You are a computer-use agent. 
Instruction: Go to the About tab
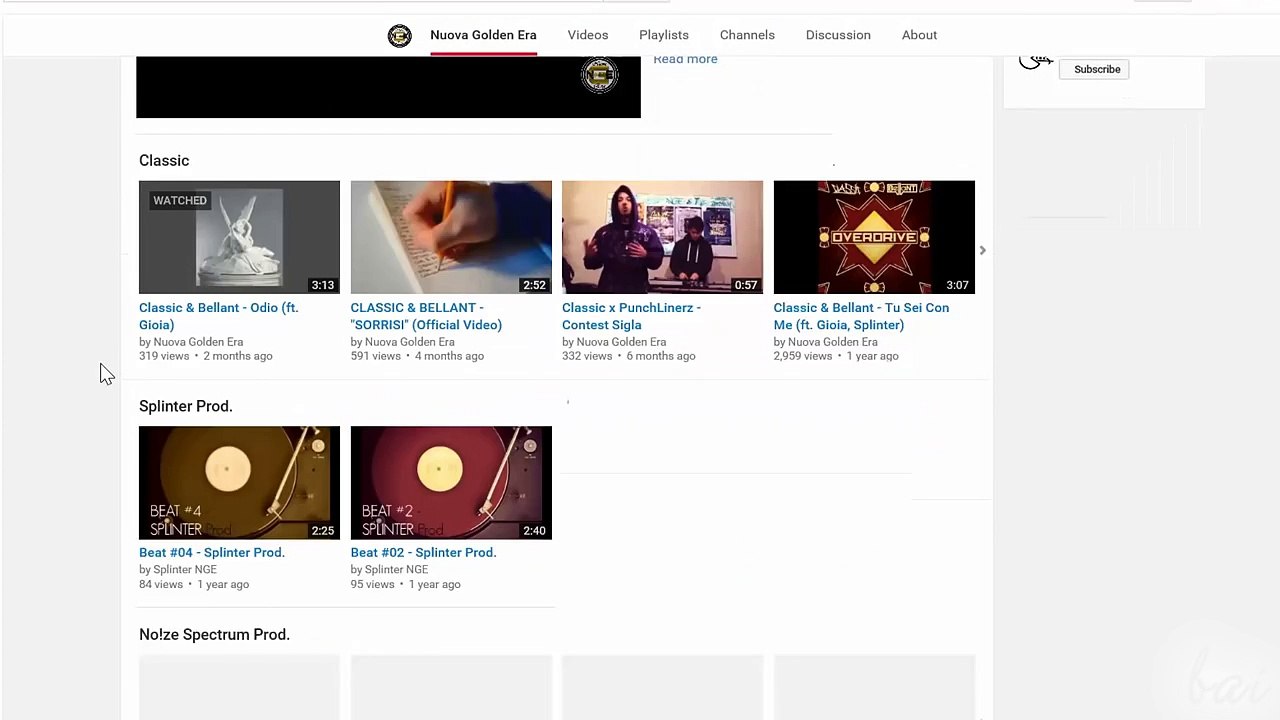[x=919, y=35]
